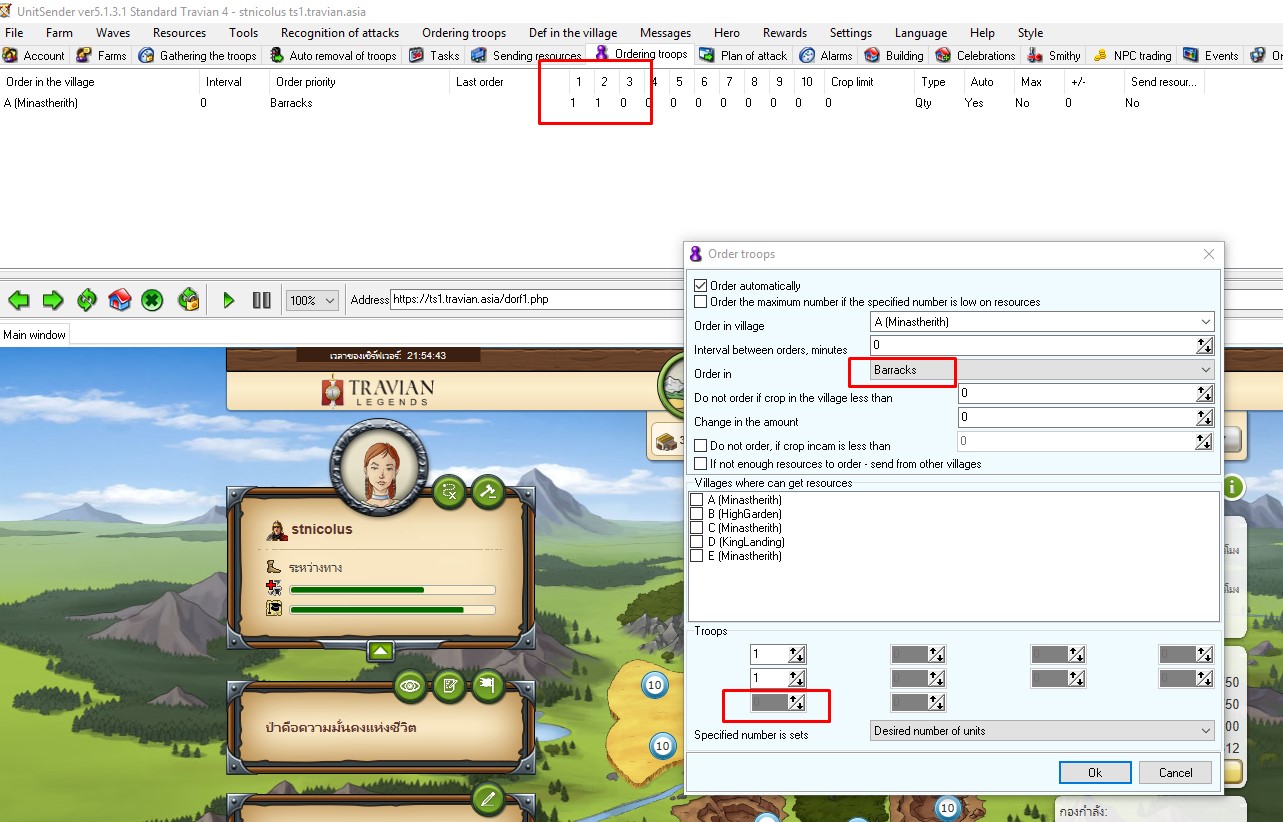The width and height of the screenshot is (1283, 822).
Task: Click the green play triangle icon
Action: click(228, 299)
